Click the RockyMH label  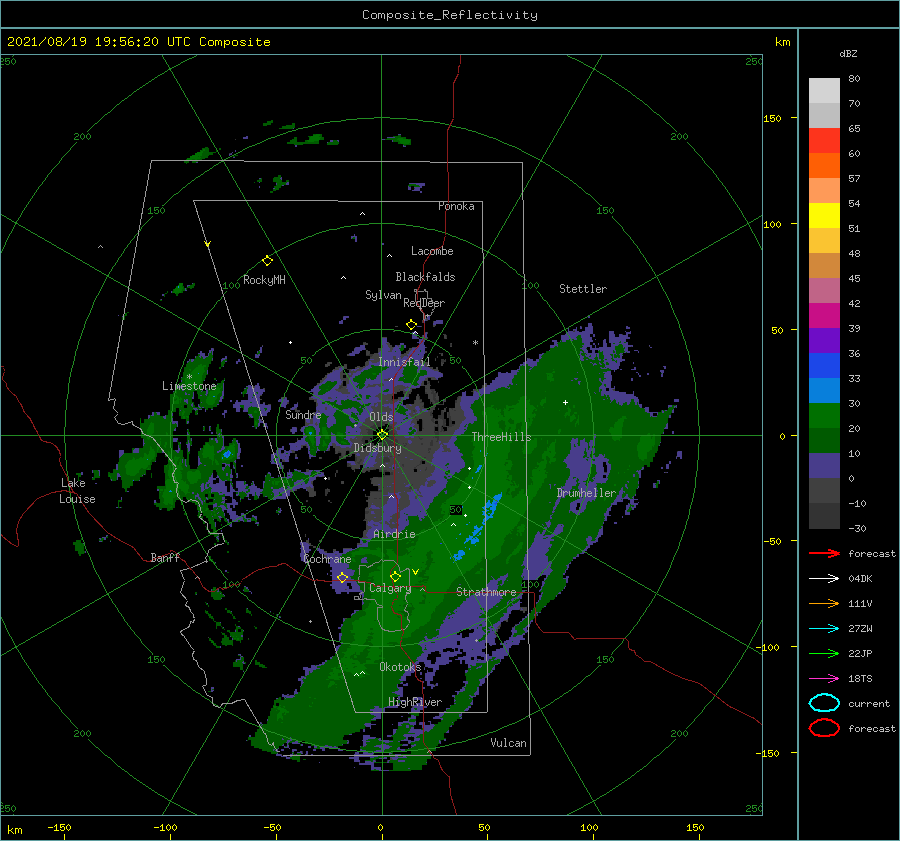tap(264, 280)
